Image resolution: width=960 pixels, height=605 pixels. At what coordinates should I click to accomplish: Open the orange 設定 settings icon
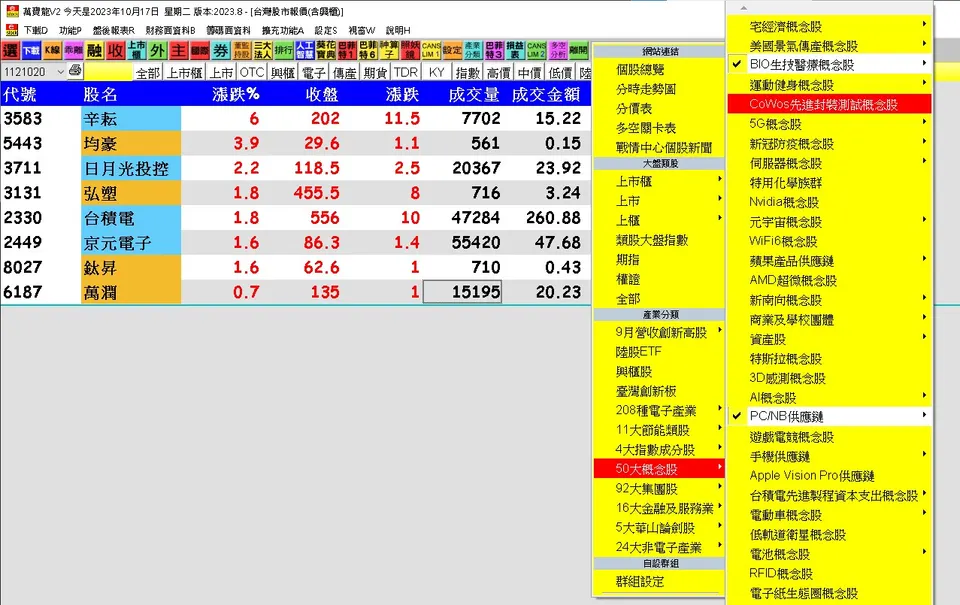[x=452, y=50]
